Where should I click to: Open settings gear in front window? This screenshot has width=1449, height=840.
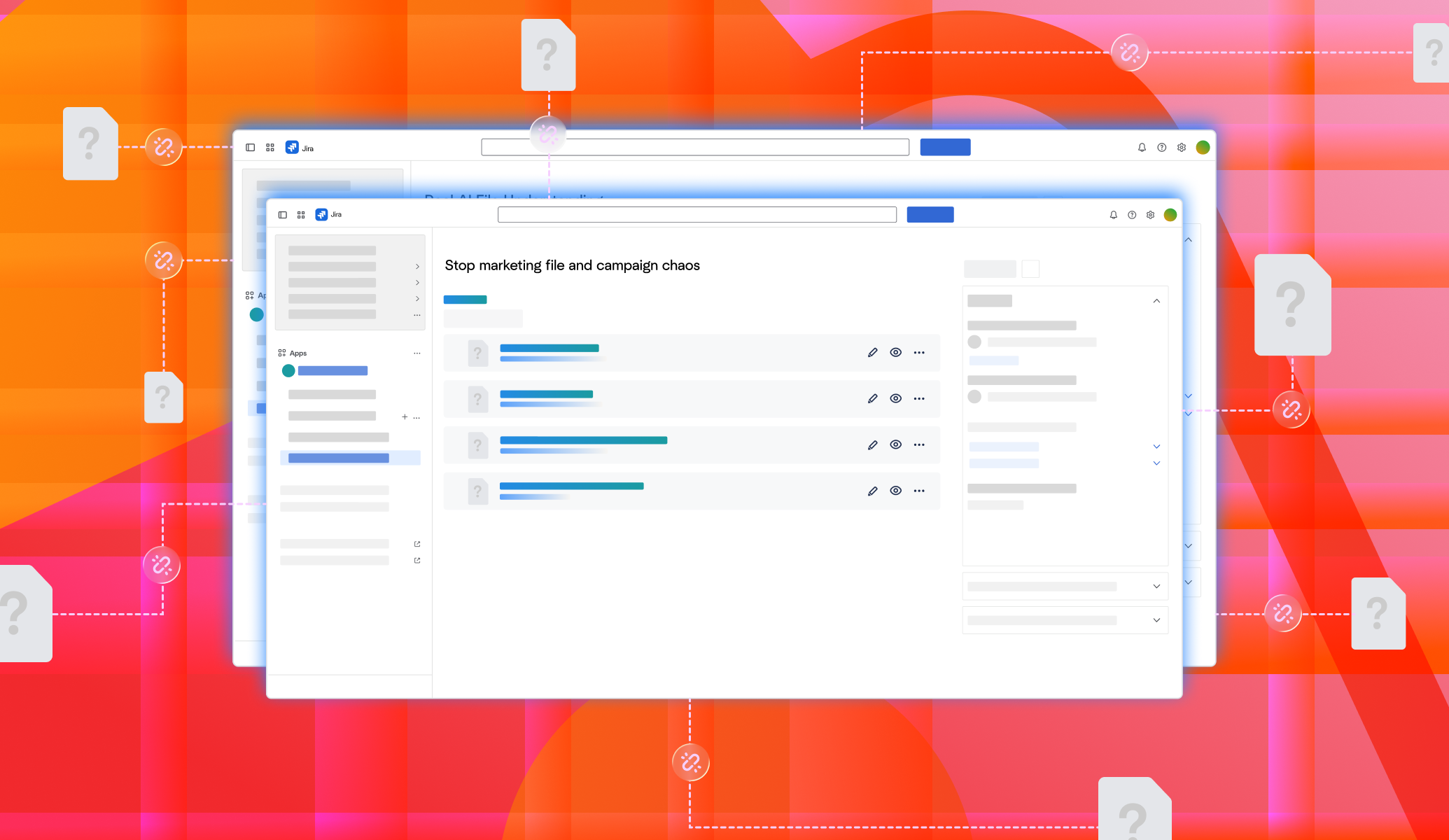tap(1150, 215)
